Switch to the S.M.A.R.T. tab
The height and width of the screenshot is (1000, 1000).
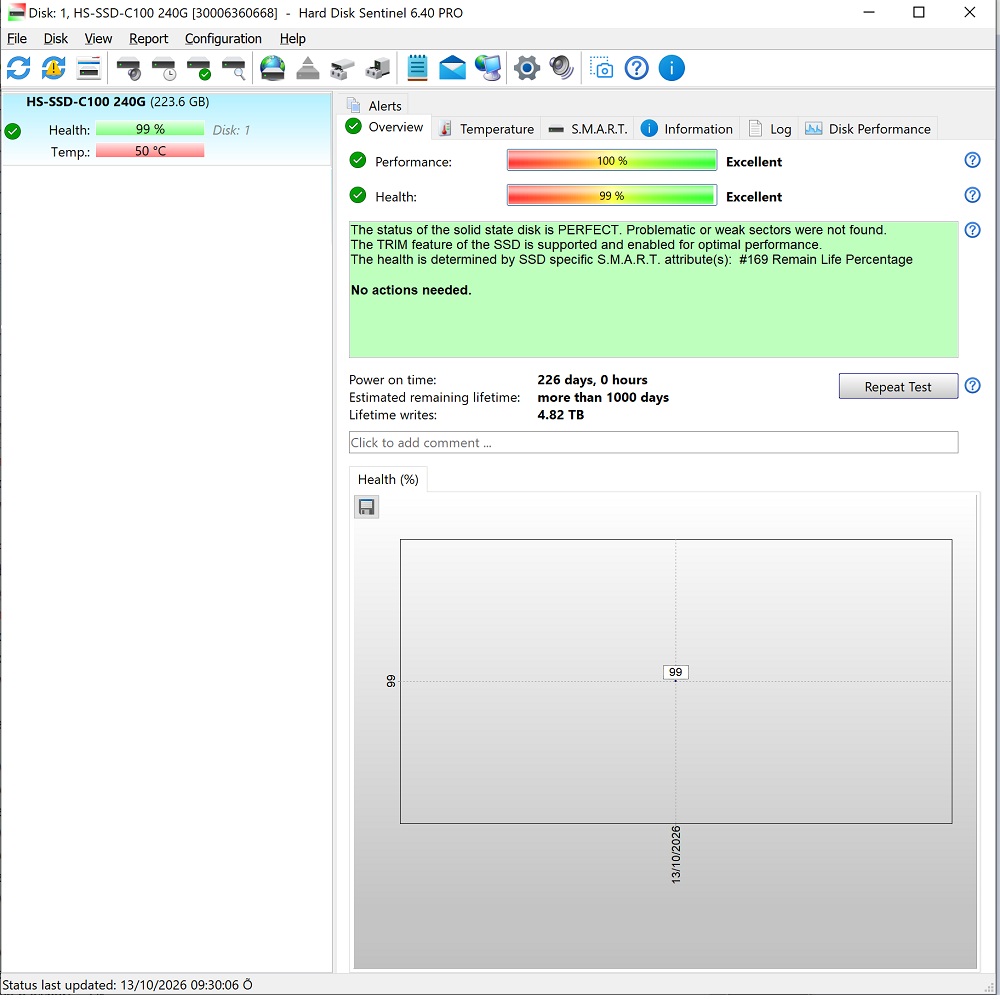click(x=587, y=129)
